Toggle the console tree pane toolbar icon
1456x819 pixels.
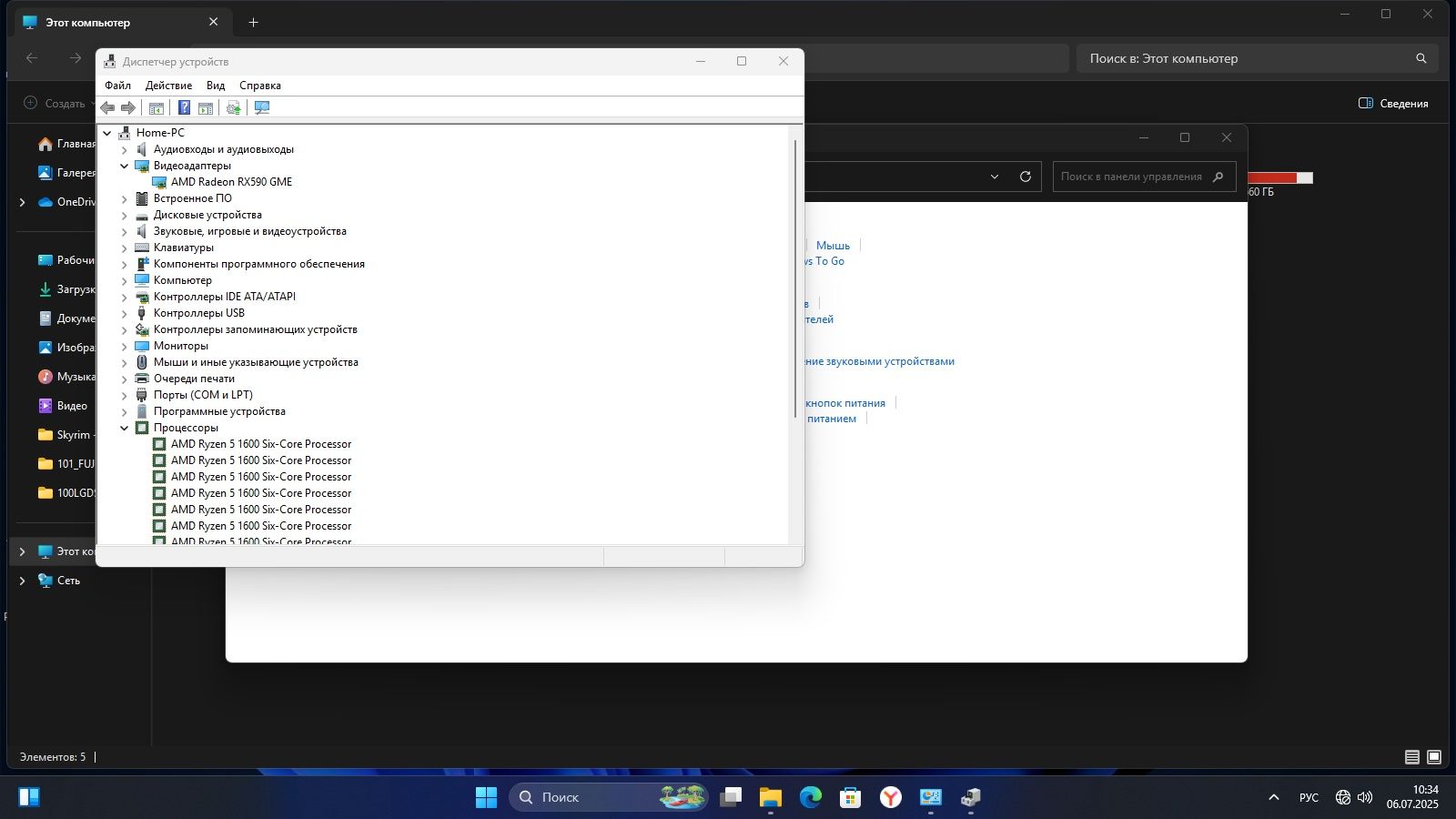157,107
